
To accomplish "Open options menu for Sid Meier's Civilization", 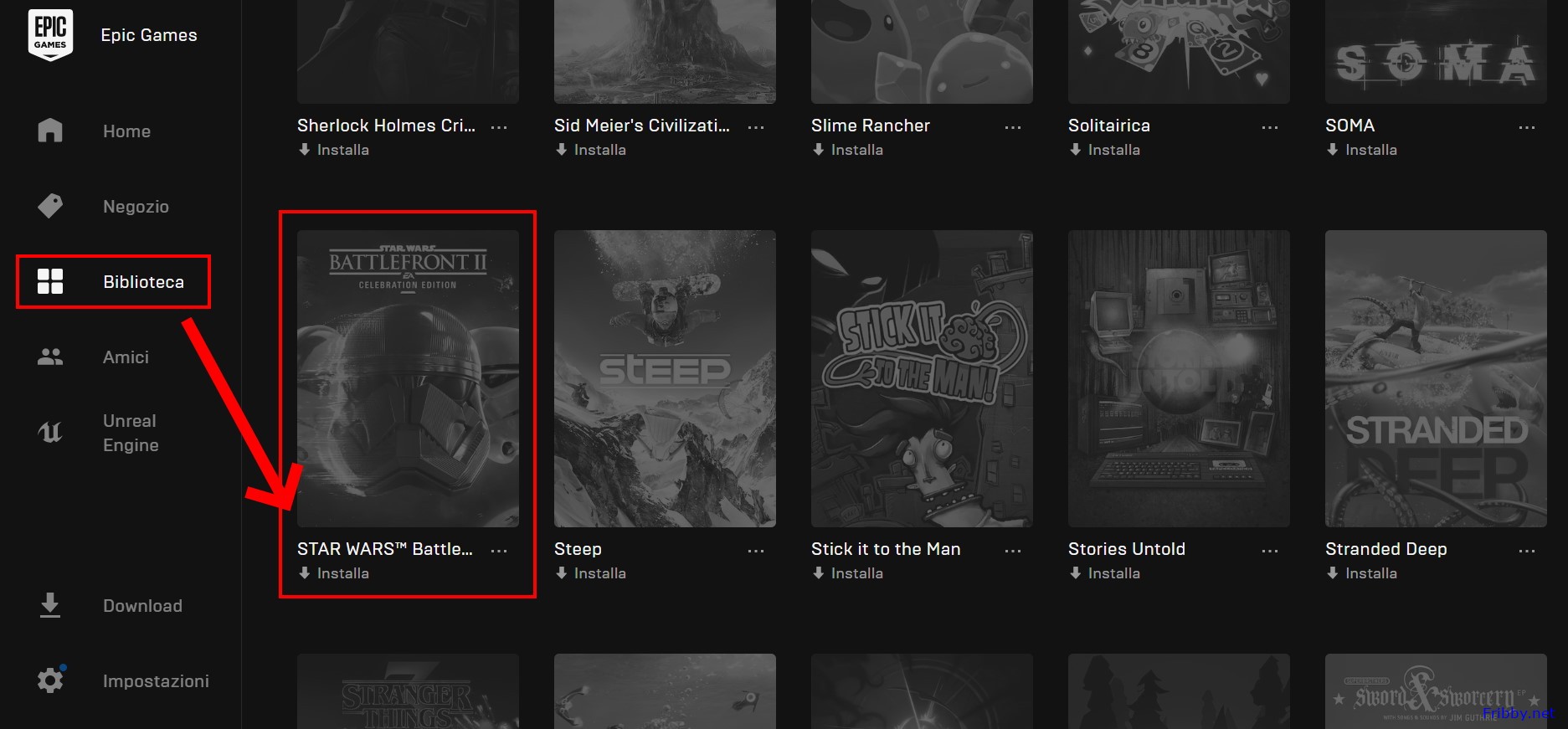I will (756, 127).
